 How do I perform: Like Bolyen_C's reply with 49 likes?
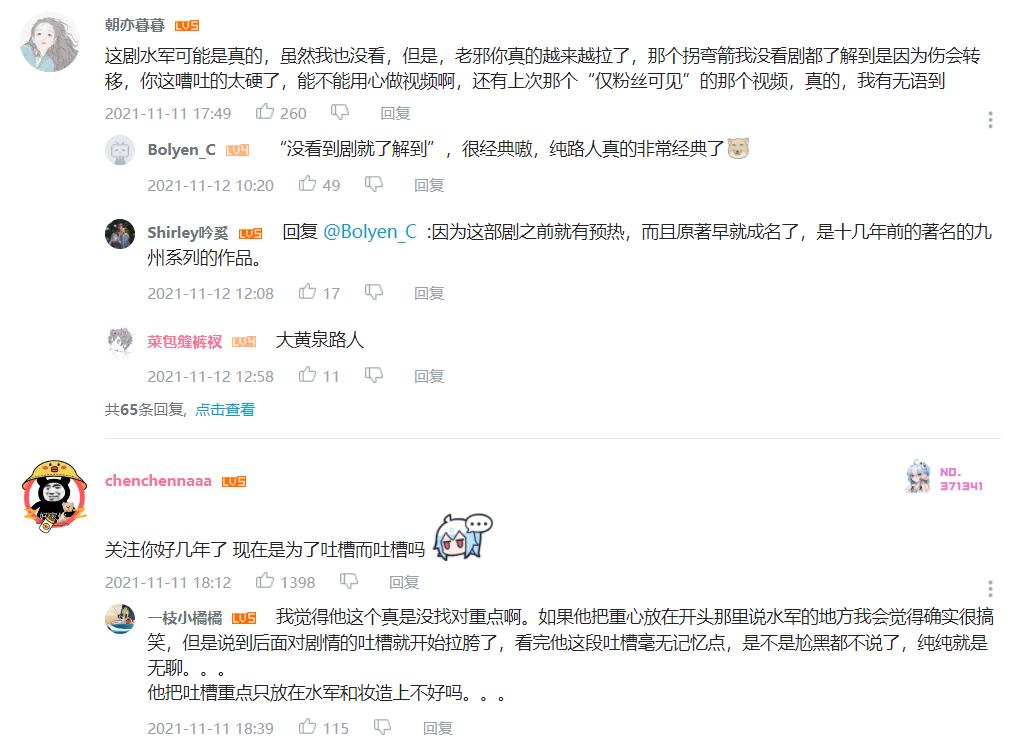[x=307, y=184]
